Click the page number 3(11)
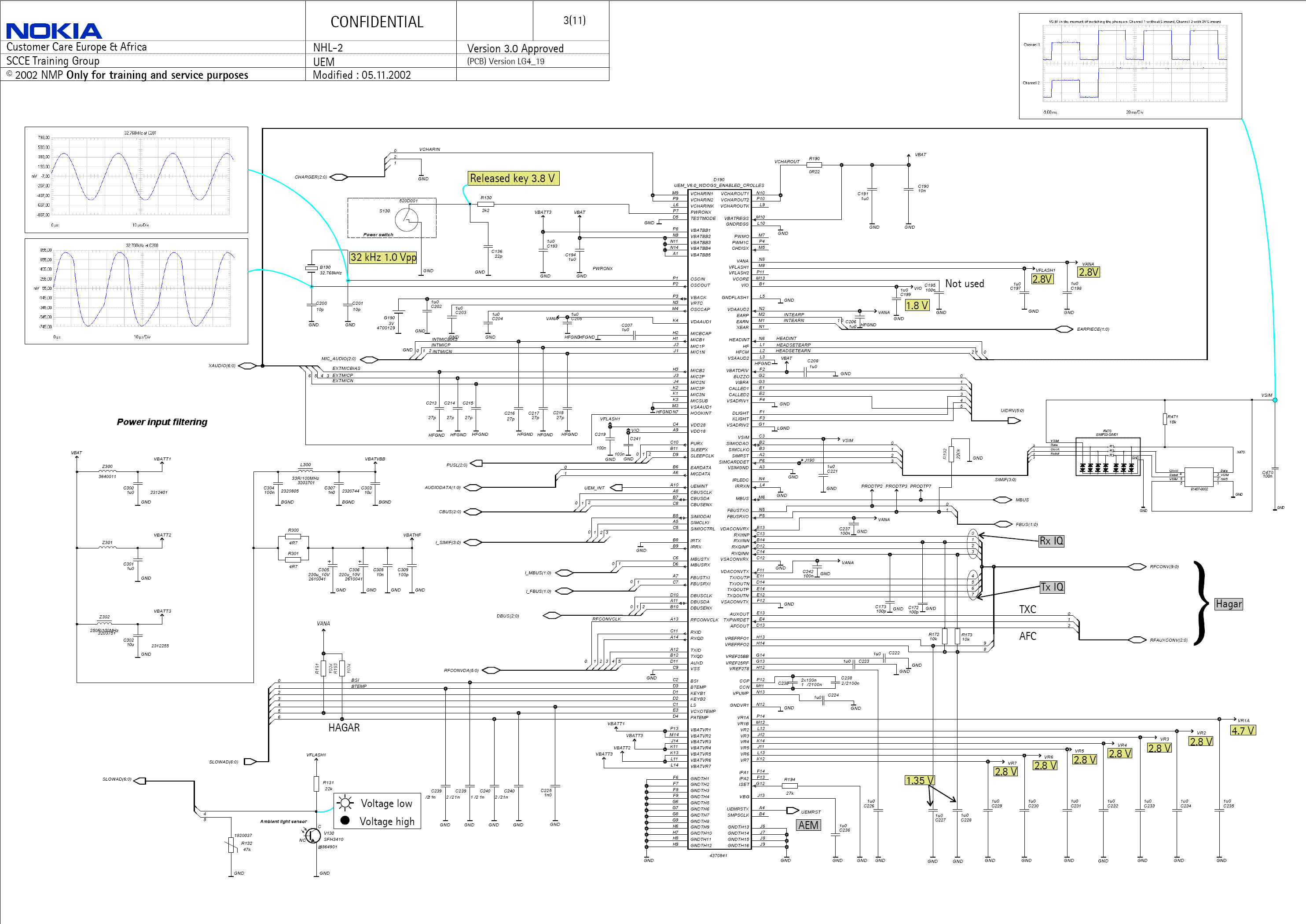The image size is (1306, 924). point(574,21)
